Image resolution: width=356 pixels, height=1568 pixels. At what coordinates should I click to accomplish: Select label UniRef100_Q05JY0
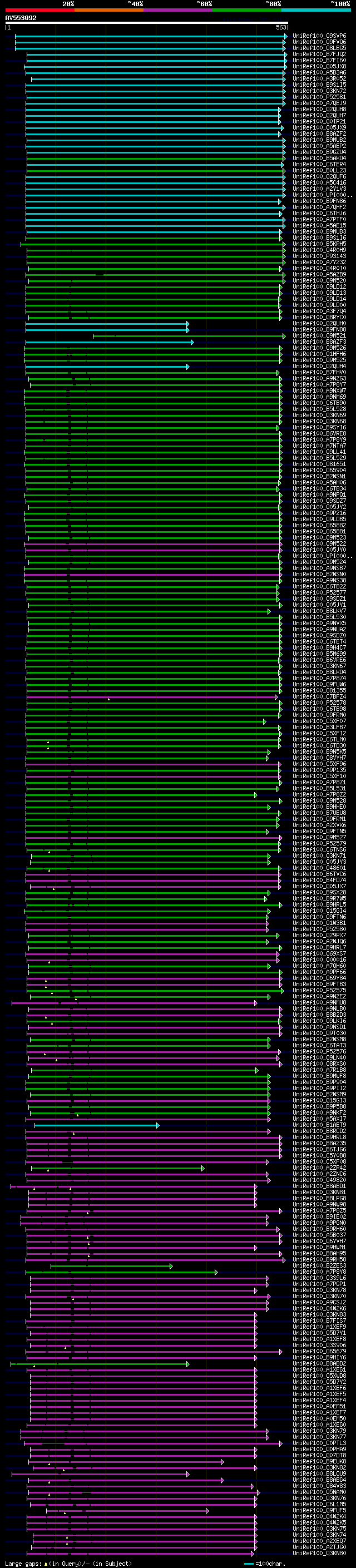(x=319, y=550)
